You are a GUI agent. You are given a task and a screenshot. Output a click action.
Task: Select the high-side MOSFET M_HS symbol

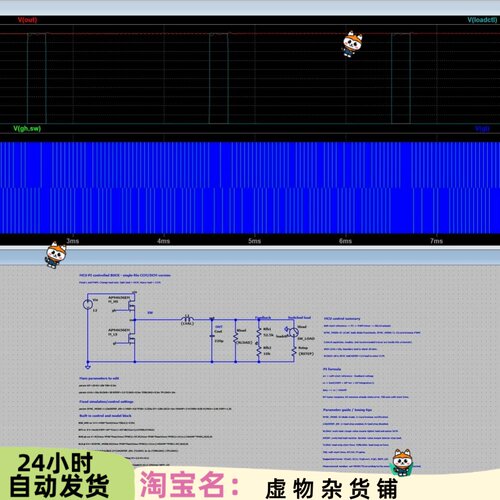131,305
